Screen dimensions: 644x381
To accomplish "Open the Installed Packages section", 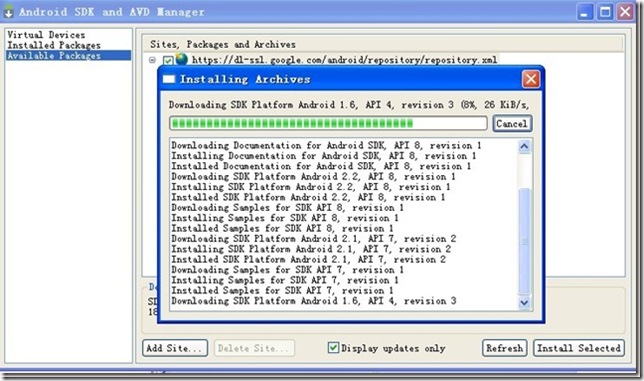I will [x=54, y=45].
